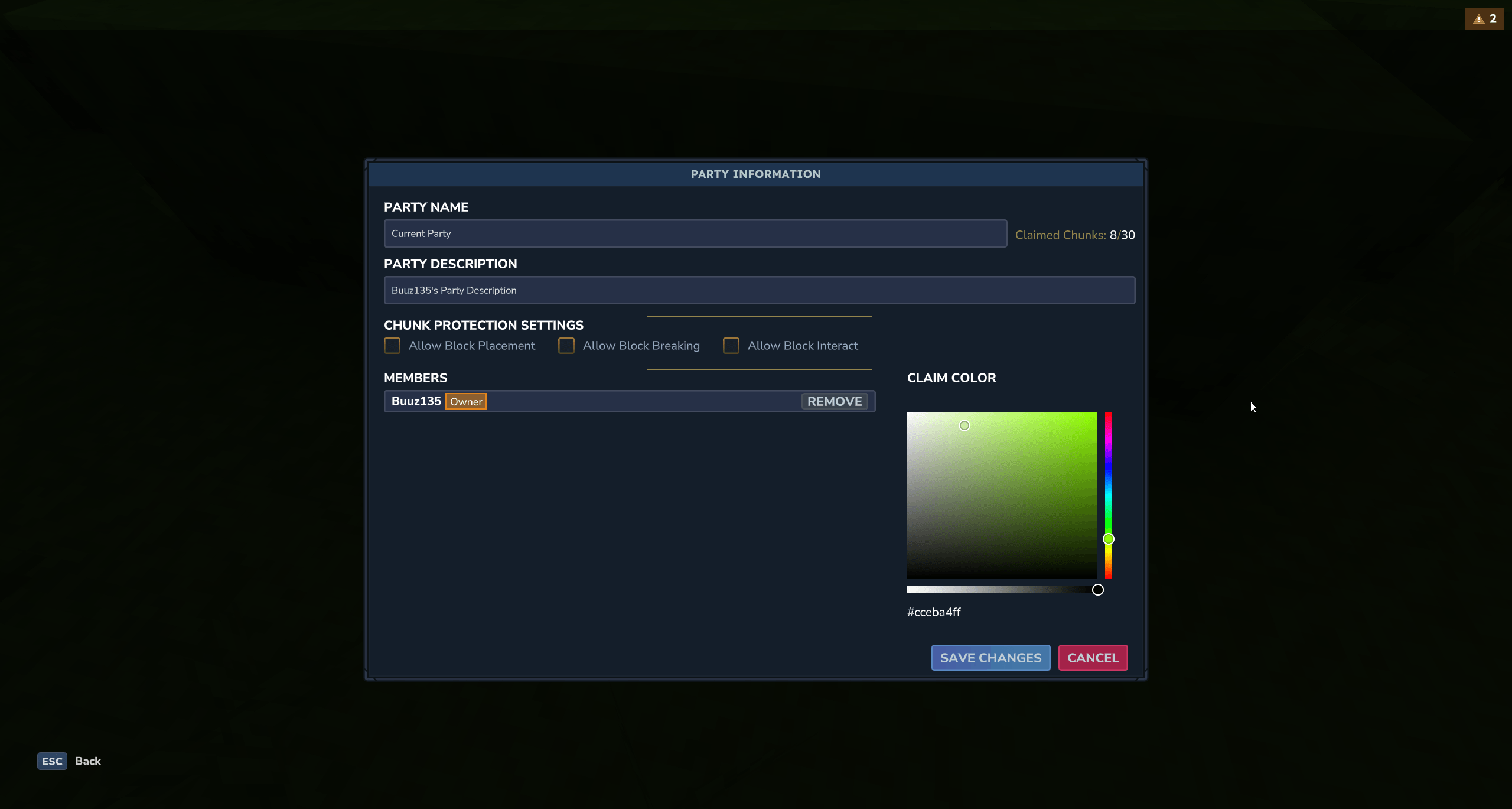
Task: Click the Party Name text field
Action: tap(695, 233)
